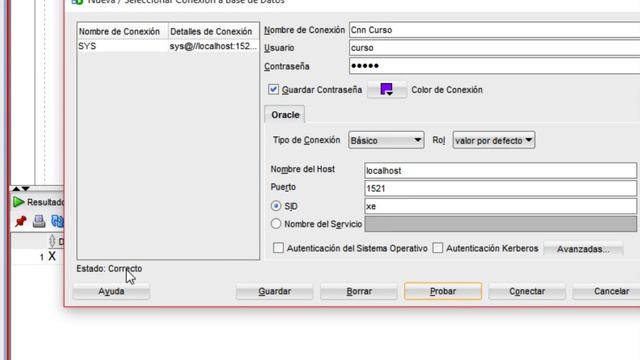Switch to the Oracle tab
640x360 pixels.
[285, 115]
